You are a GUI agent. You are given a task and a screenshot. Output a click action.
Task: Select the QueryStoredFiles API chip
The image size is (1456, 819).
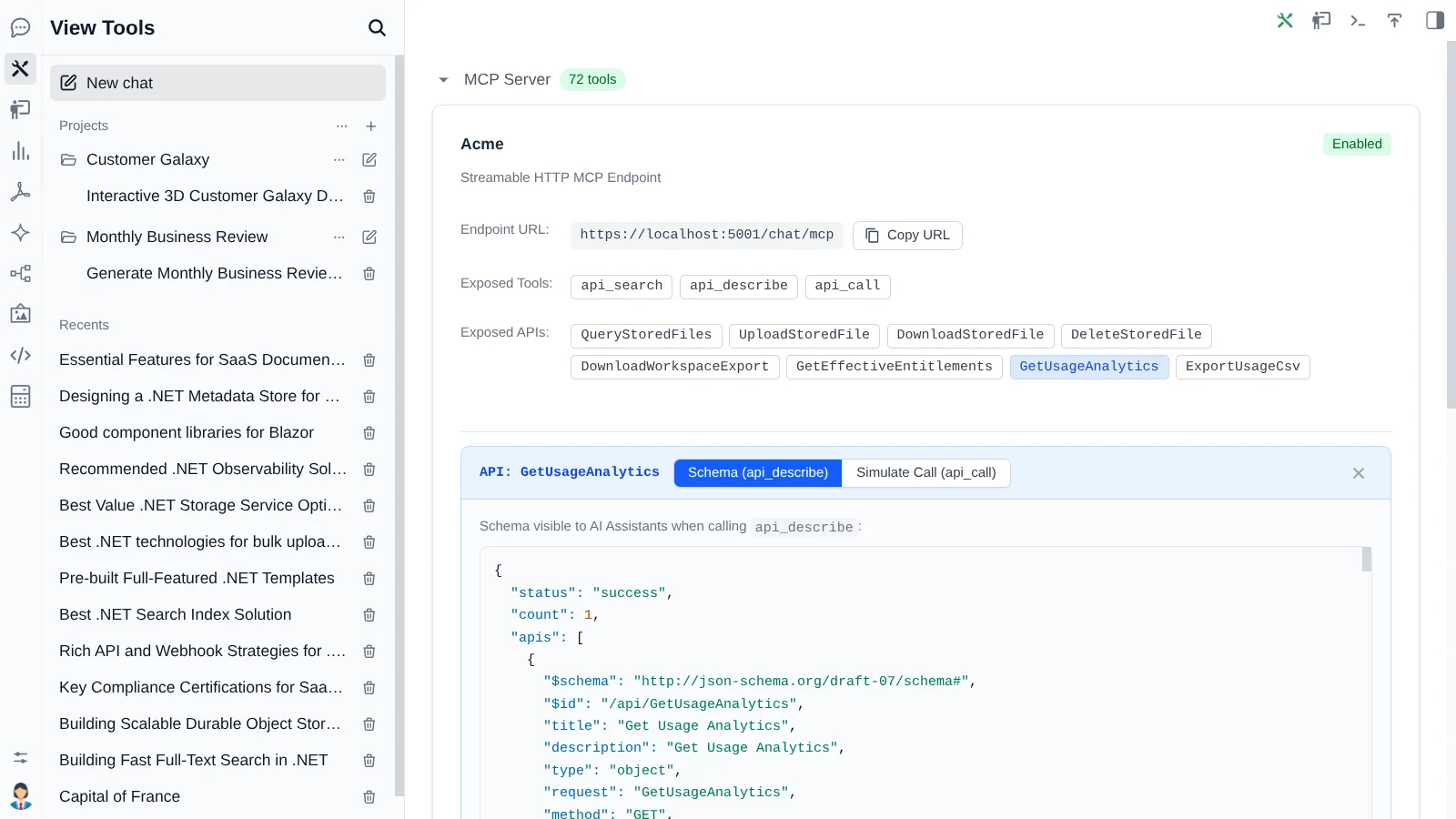pyautogui.click(x=646, y=335)
